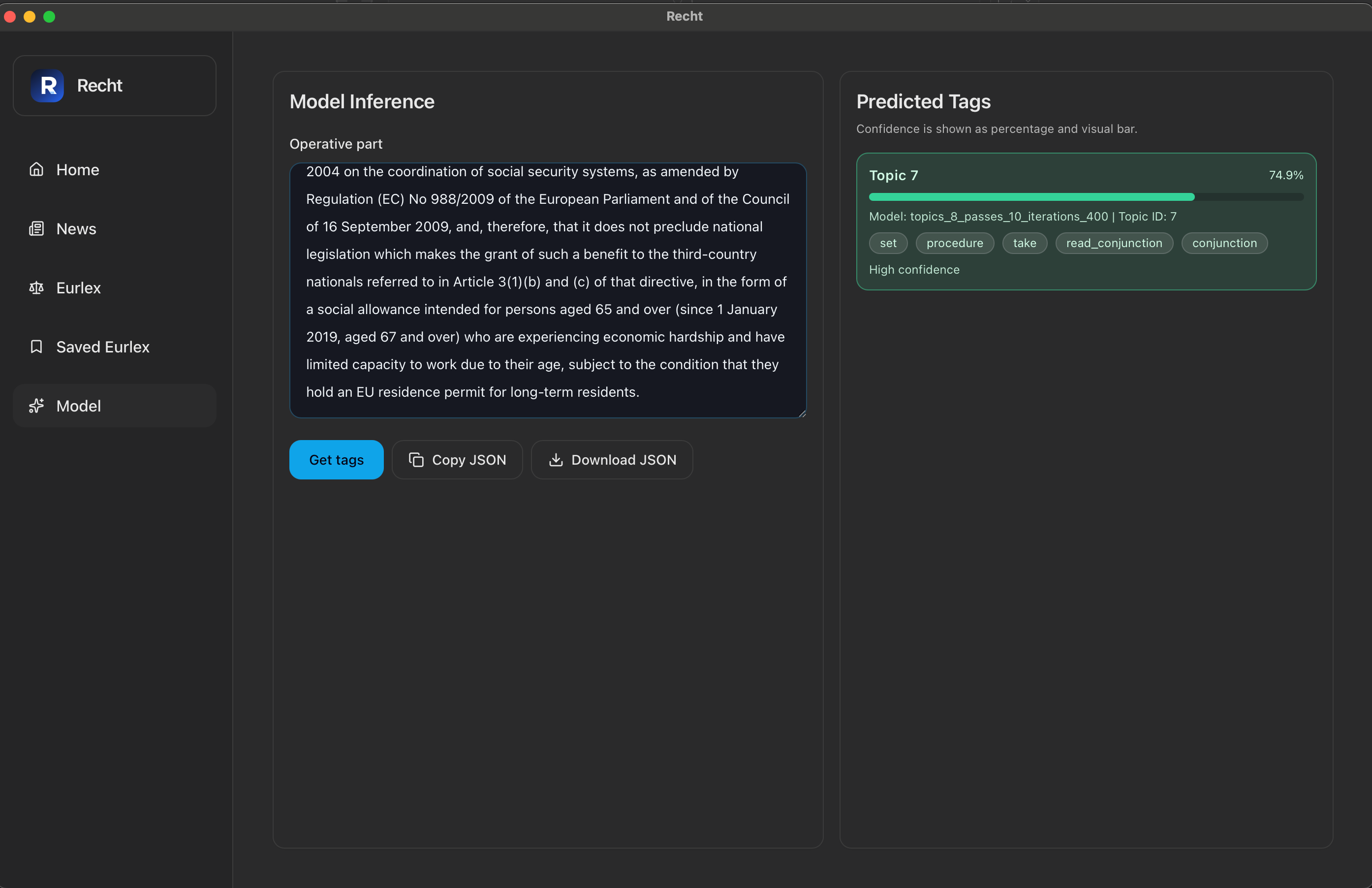Click the Download JSON button

click(x=612, y=460)
